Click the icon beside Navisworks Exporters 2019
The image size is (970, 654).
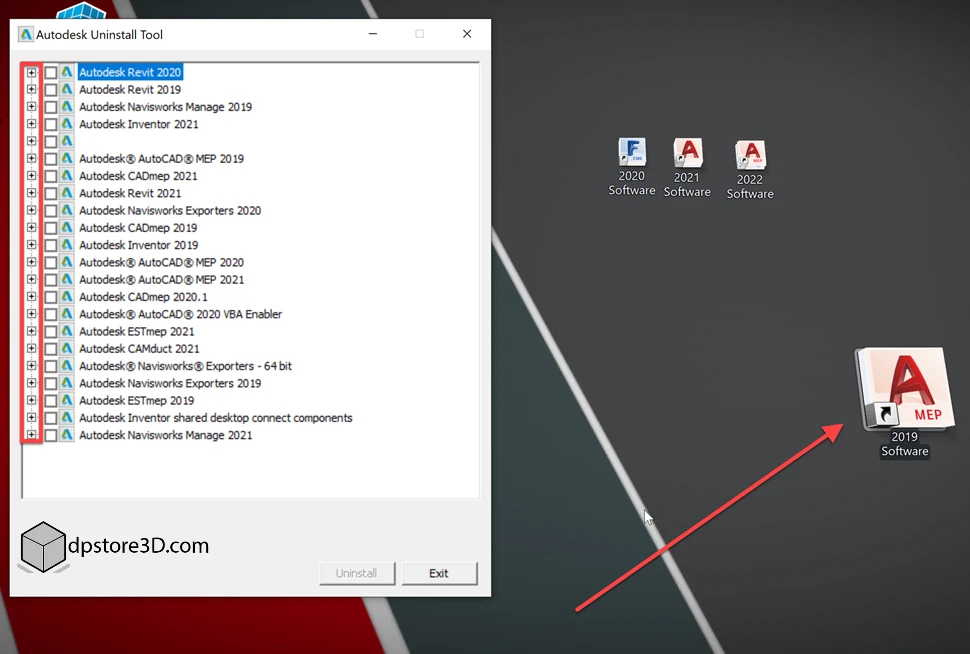67,384
